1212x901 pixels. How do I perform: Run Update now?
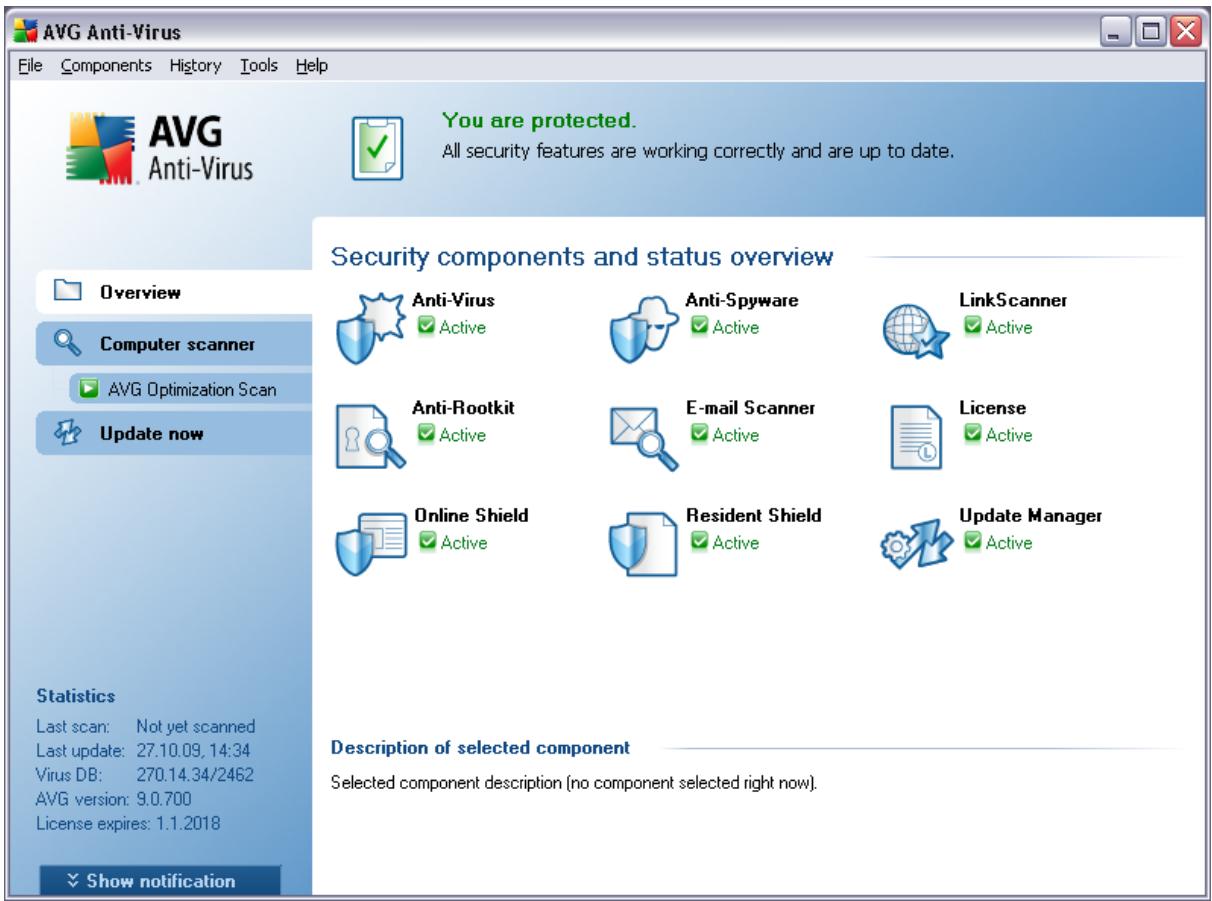click(x=173, y=434)
